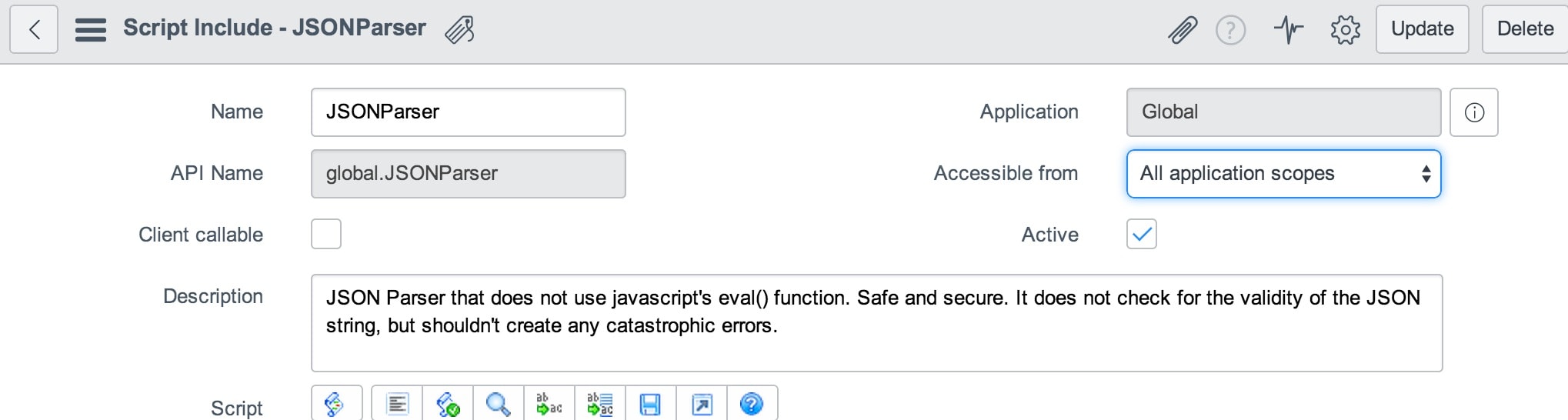Screen dimensions: 1568x420
Task: Click the format code icon
Action: click(x=397, y=403)
